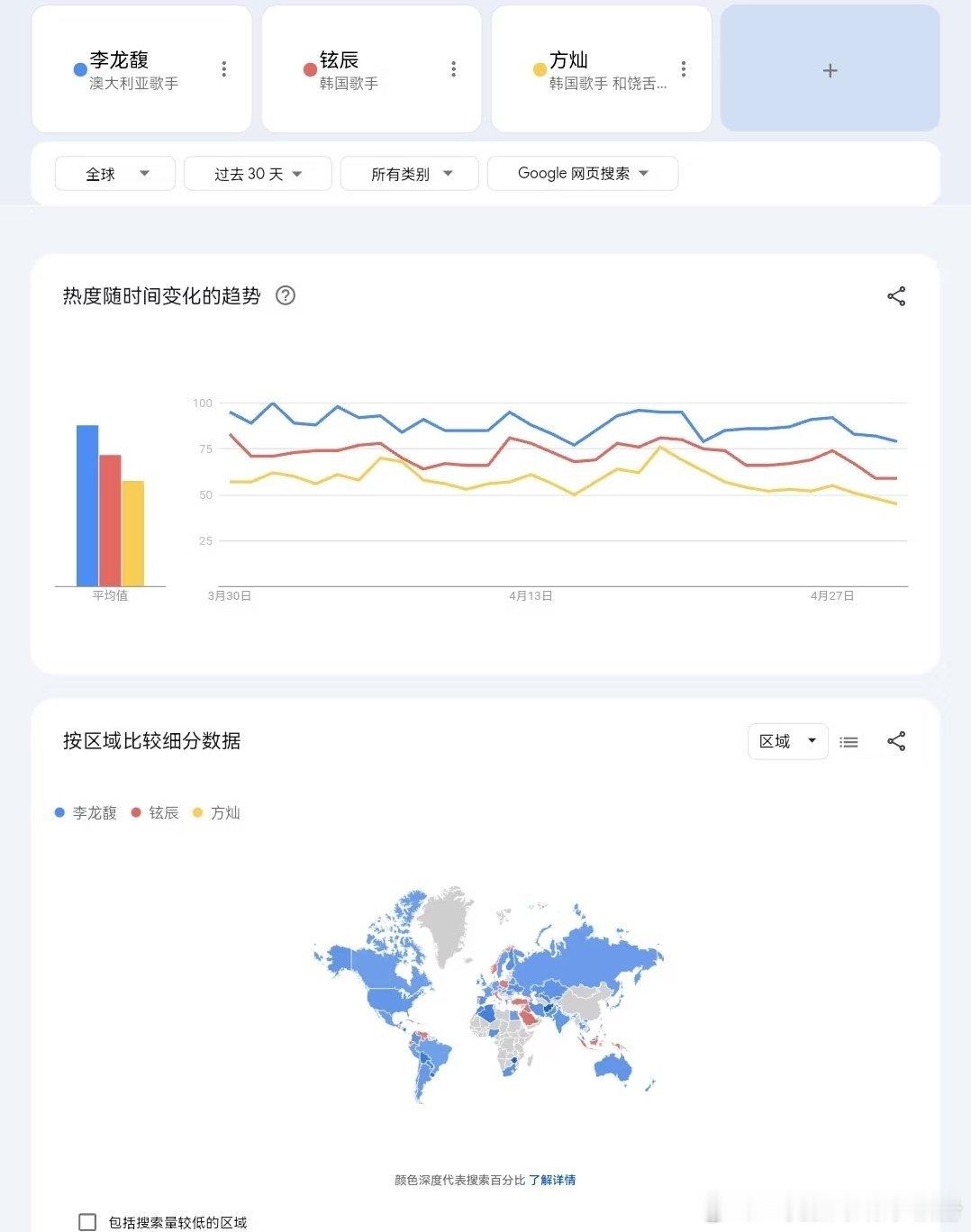Image resolution: width=971 pixels, height=1232 pixels.
Task: Click the red average bar
Action: [110, 521]
